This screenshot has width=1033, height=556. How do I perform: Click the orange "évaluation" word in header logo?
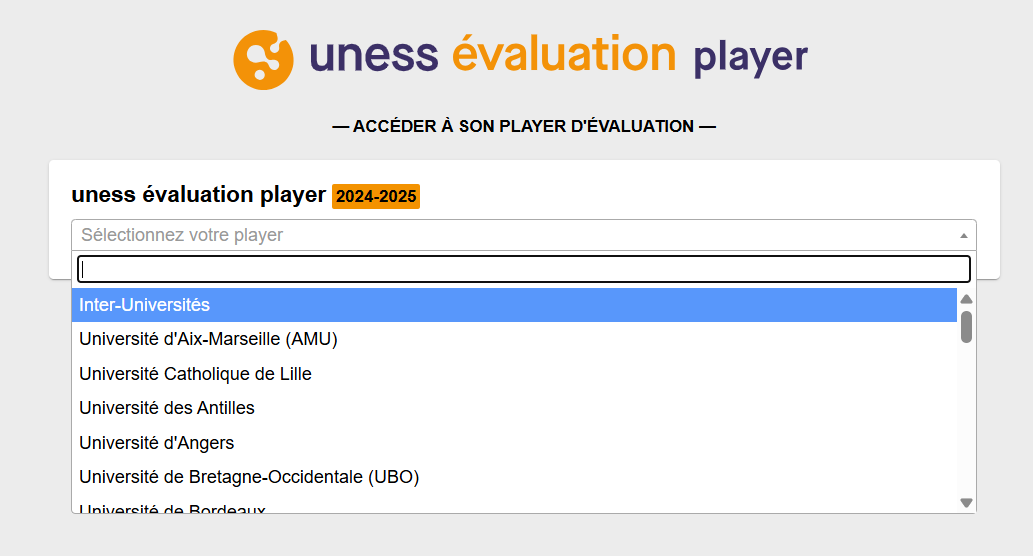(x=564, y=54)
